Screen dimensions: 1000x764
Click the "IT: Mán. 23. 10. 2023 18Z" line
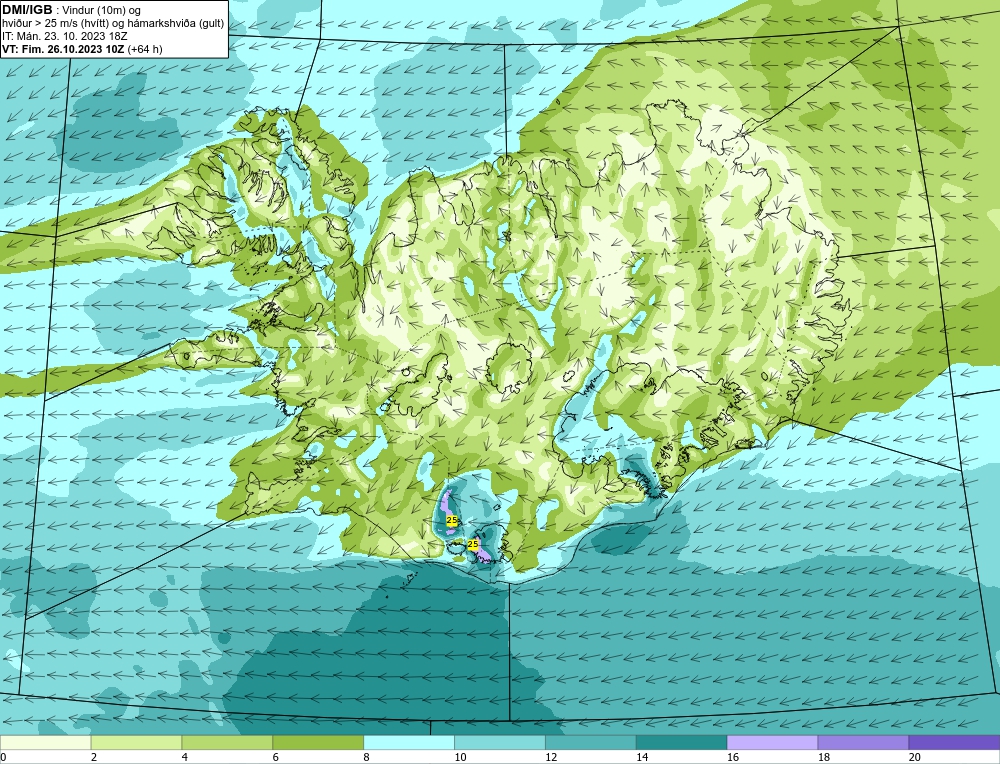click(x=64, y=36)
